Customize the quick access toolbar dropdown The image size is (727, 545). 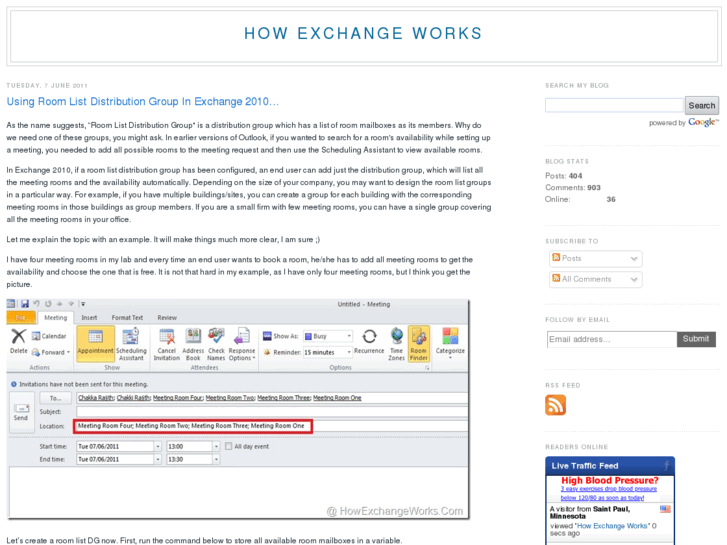point(83,304)
